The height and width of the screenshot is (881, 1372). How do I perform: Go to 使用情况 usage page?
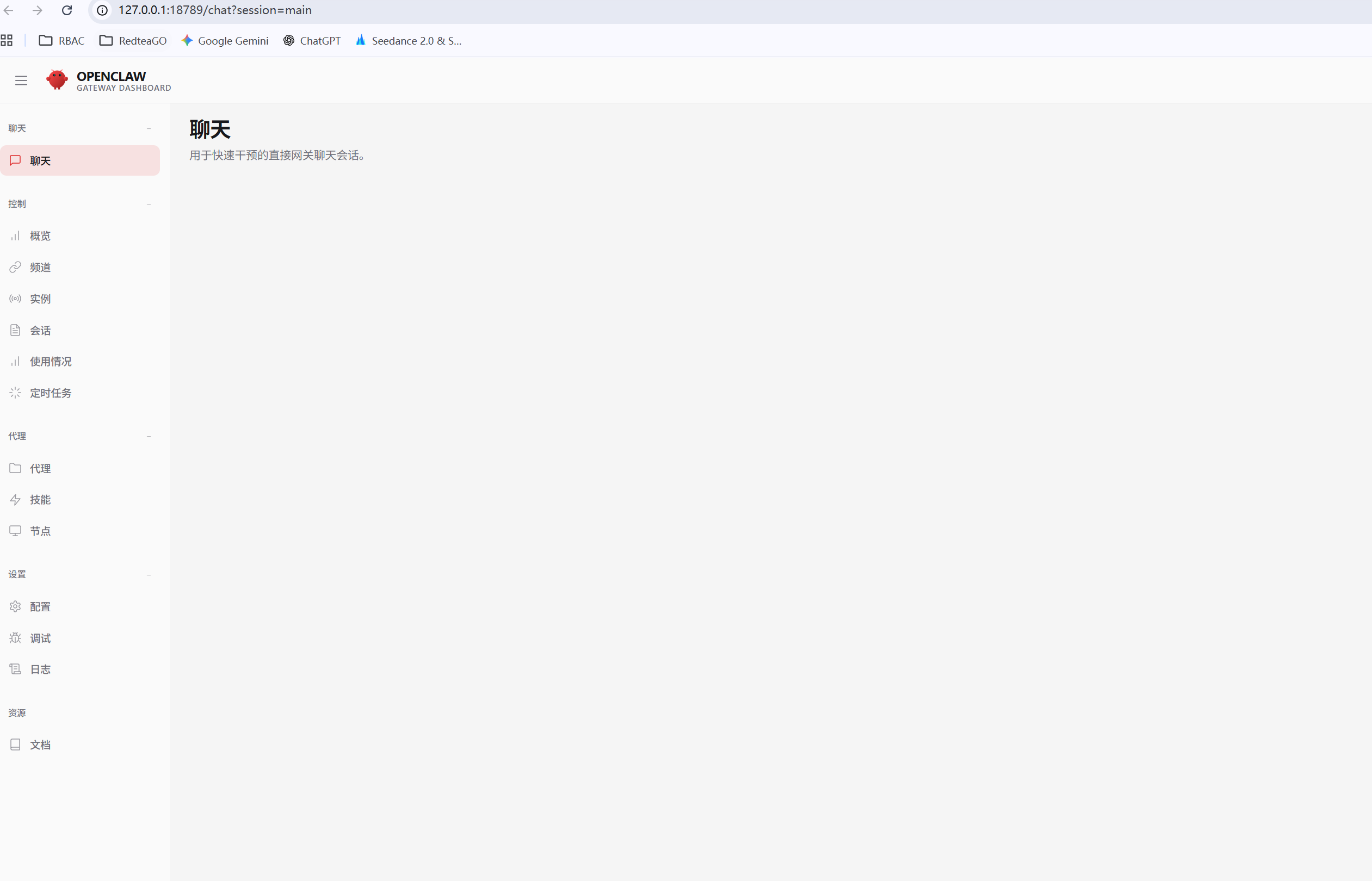pos(51,362)
